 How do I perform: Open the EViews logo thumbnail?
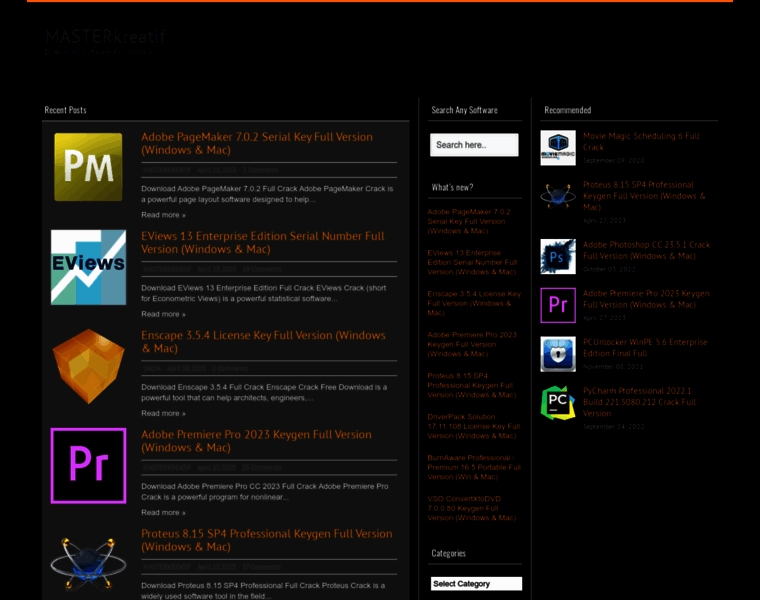coord(88,267)
